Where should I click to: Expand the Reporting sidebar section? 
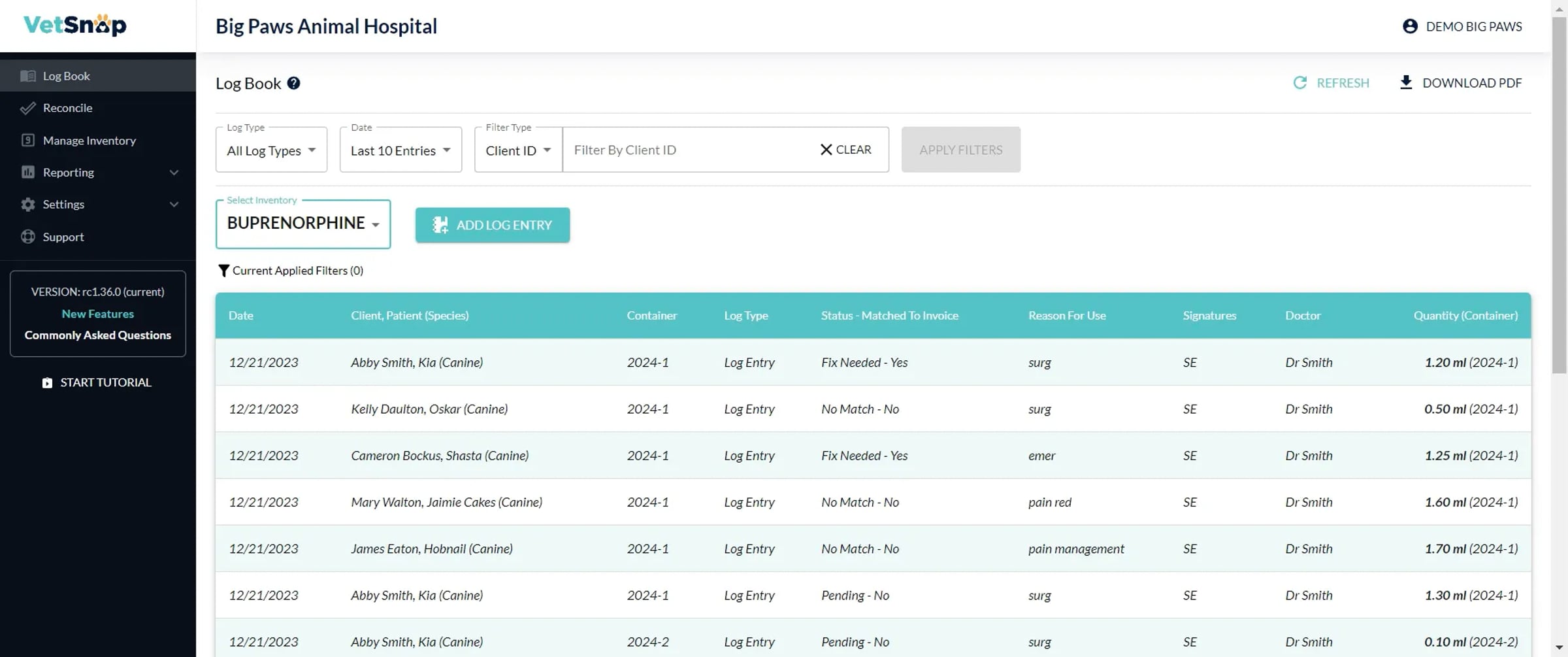pyautogui.click(x=174, y=172)
